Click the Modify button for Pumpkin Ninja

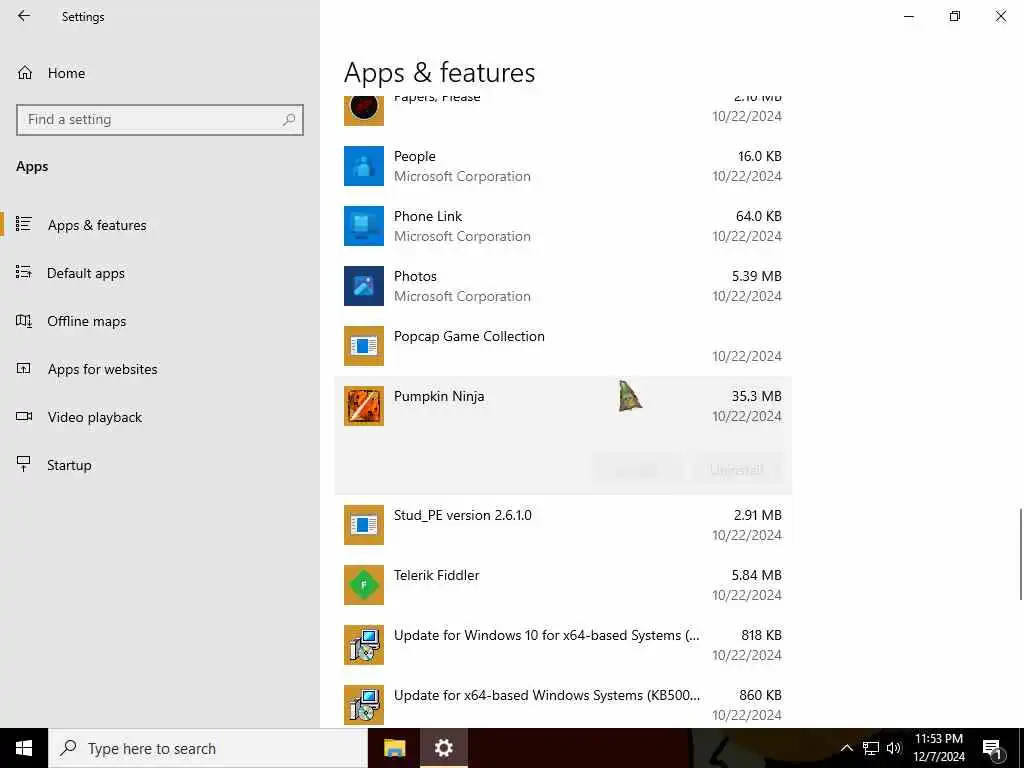638,469
